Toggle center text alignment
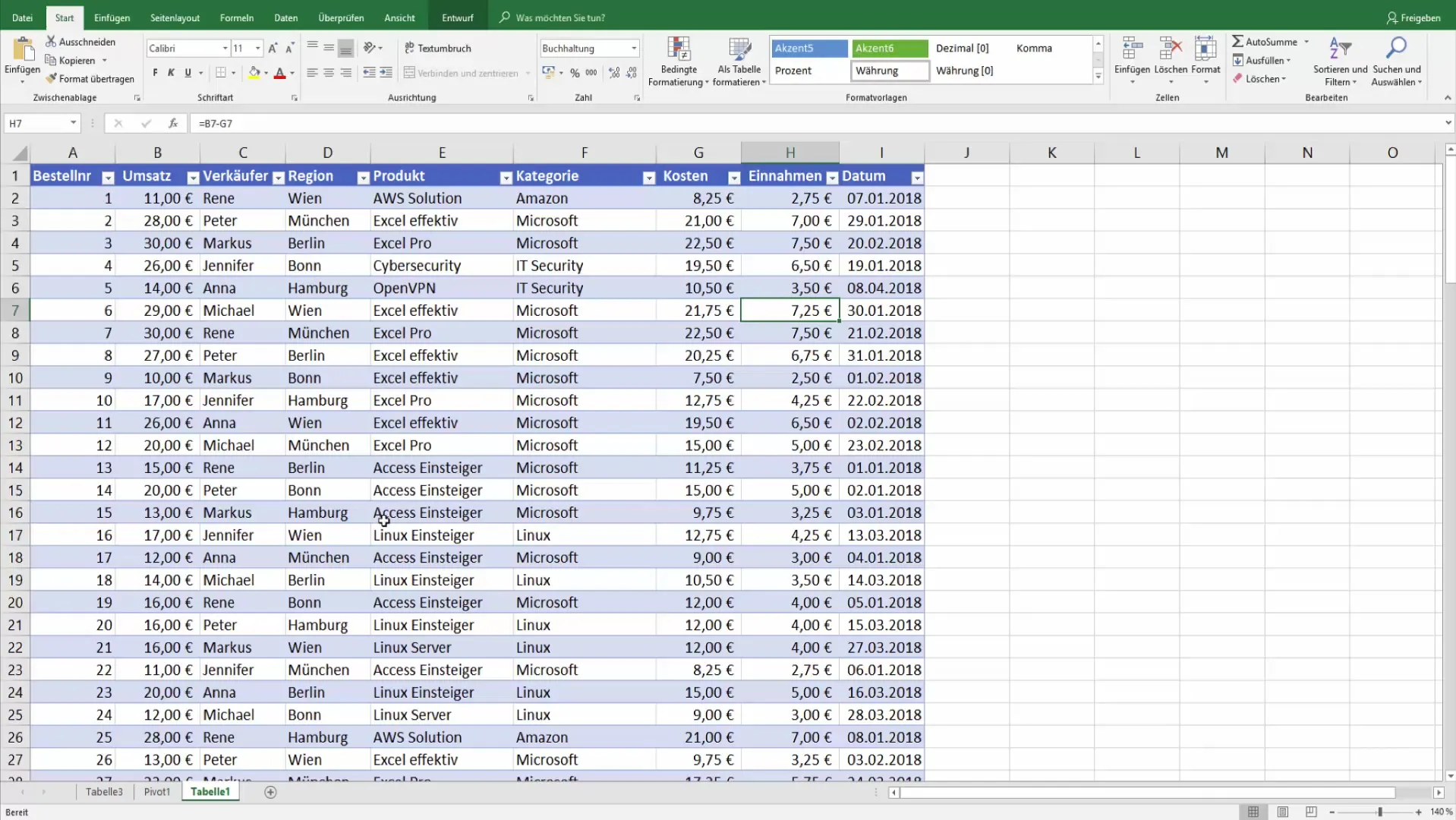The image size is (1456, 820). tap(329, 73)
